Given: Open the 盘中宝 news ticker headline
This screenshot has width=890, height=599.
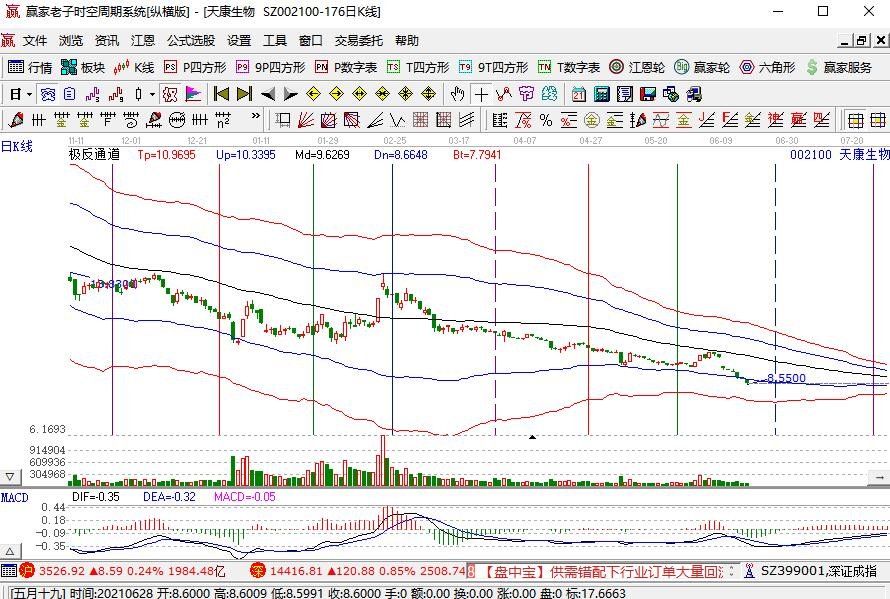Looking at the screenshot, I should [x=602, y=571].
